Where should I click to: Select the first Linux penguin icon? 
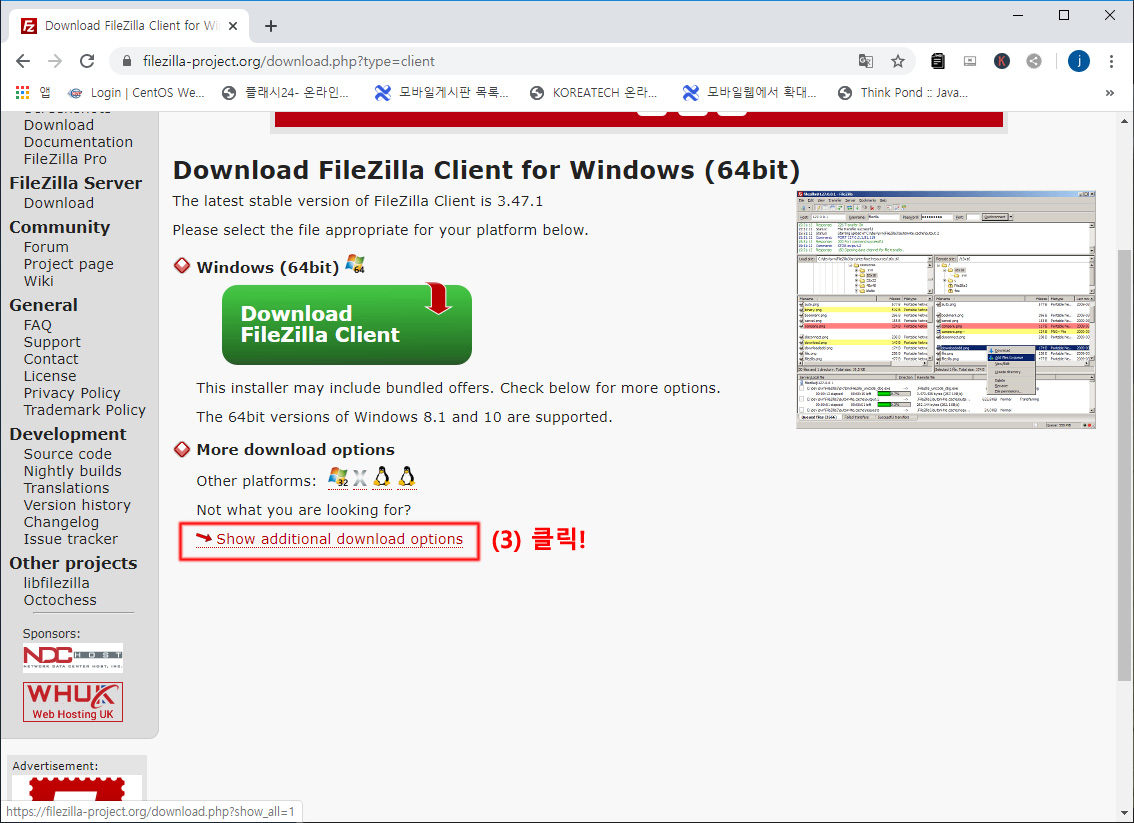(382, 477)
